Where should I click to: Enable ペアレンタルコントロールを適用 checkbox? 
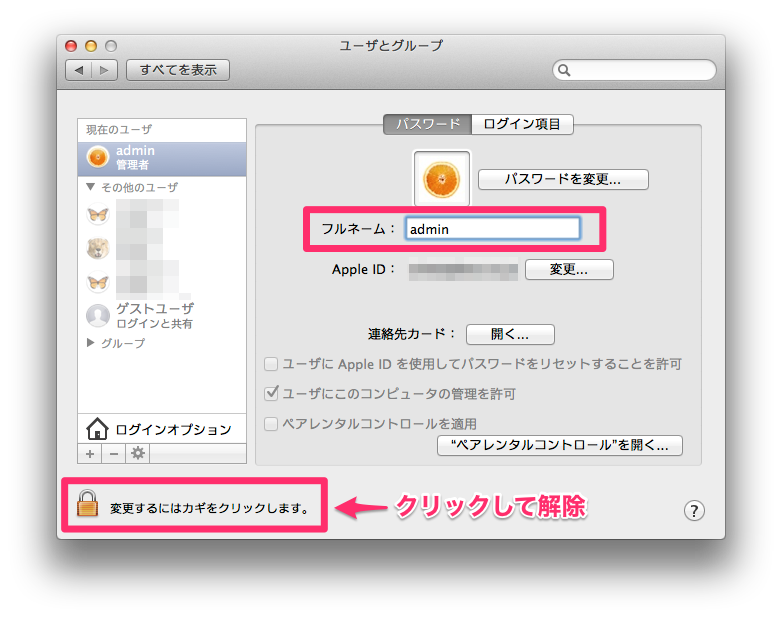271,424
